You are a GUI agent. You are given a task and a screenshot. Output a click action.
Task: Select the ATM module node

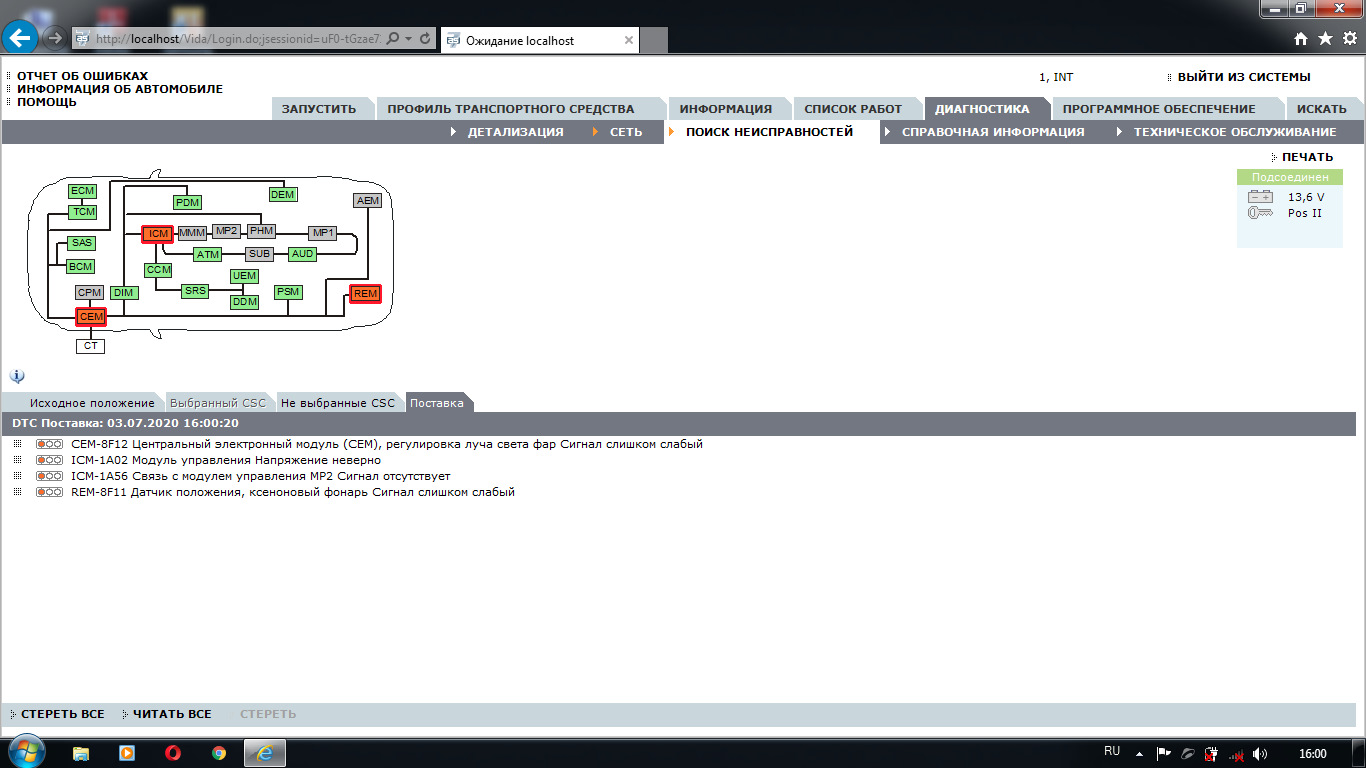click(207, 255)
